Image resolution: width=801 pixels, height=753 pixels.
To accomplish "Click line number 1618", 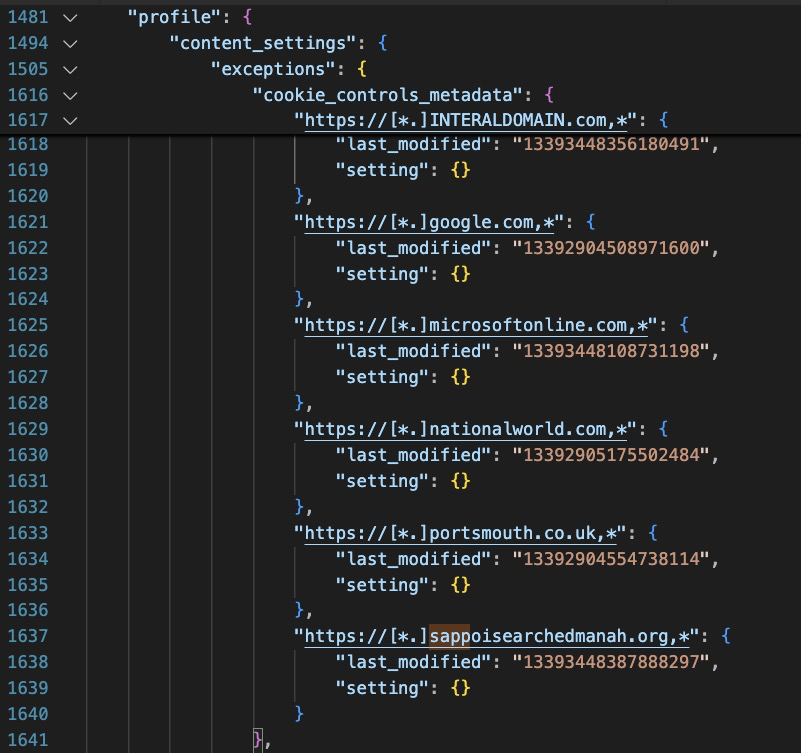I will [x=28, y=145].
